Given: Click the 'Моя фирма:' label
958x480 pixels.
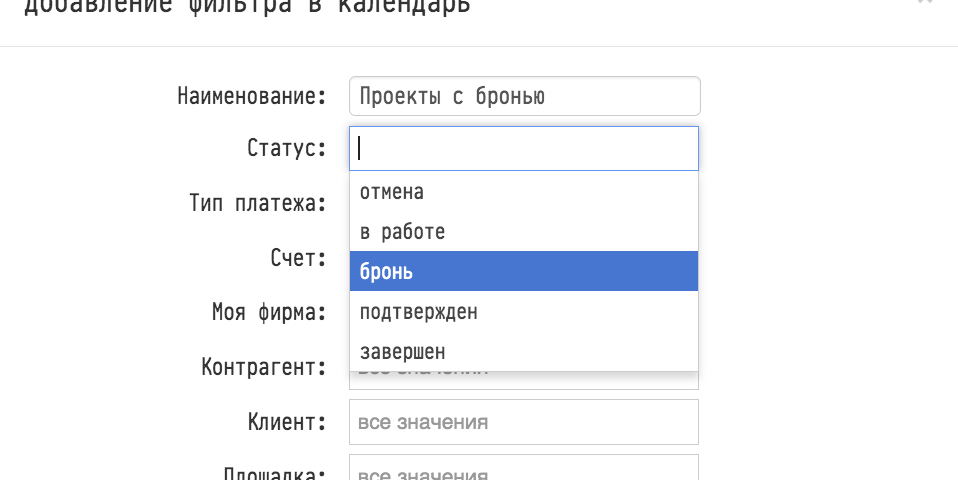Looking at the screenshot, I should coord(269,311).
